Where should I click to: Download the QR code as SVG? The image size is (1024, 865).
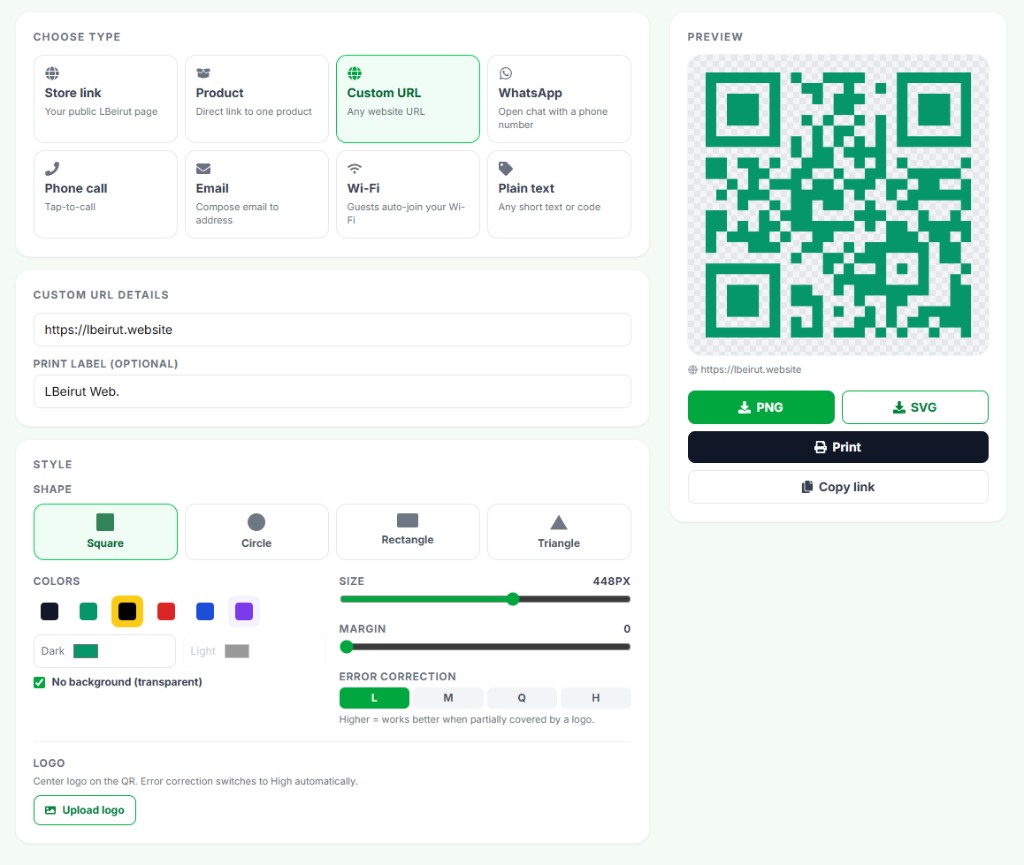click(915, 407)
